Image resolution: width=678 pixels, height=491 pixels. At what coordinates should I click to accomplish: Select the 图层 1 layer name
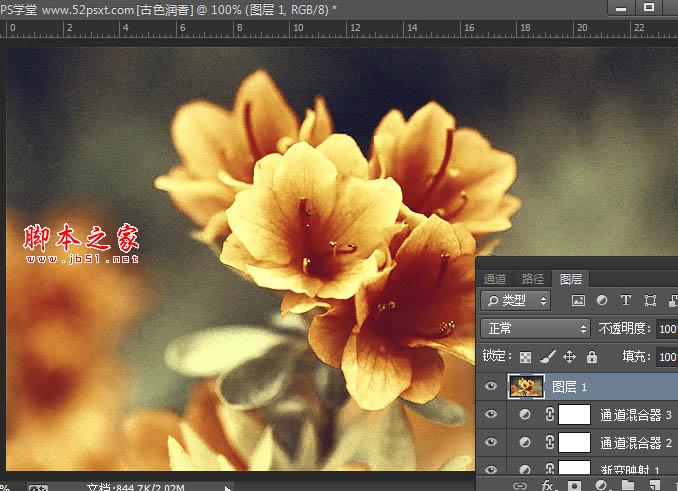tap(569, 387)
